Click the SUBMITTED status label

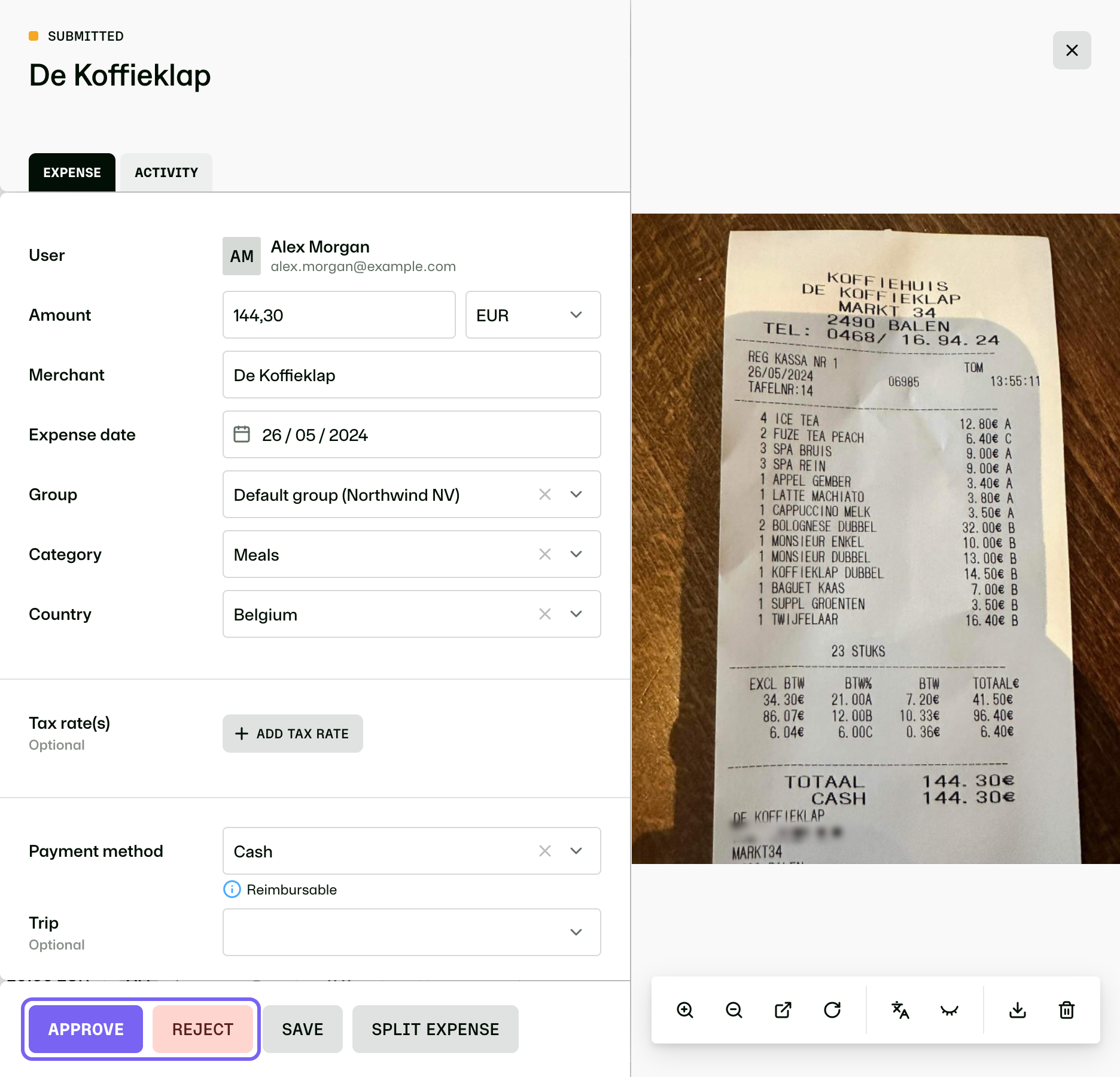tap(86, 36)
